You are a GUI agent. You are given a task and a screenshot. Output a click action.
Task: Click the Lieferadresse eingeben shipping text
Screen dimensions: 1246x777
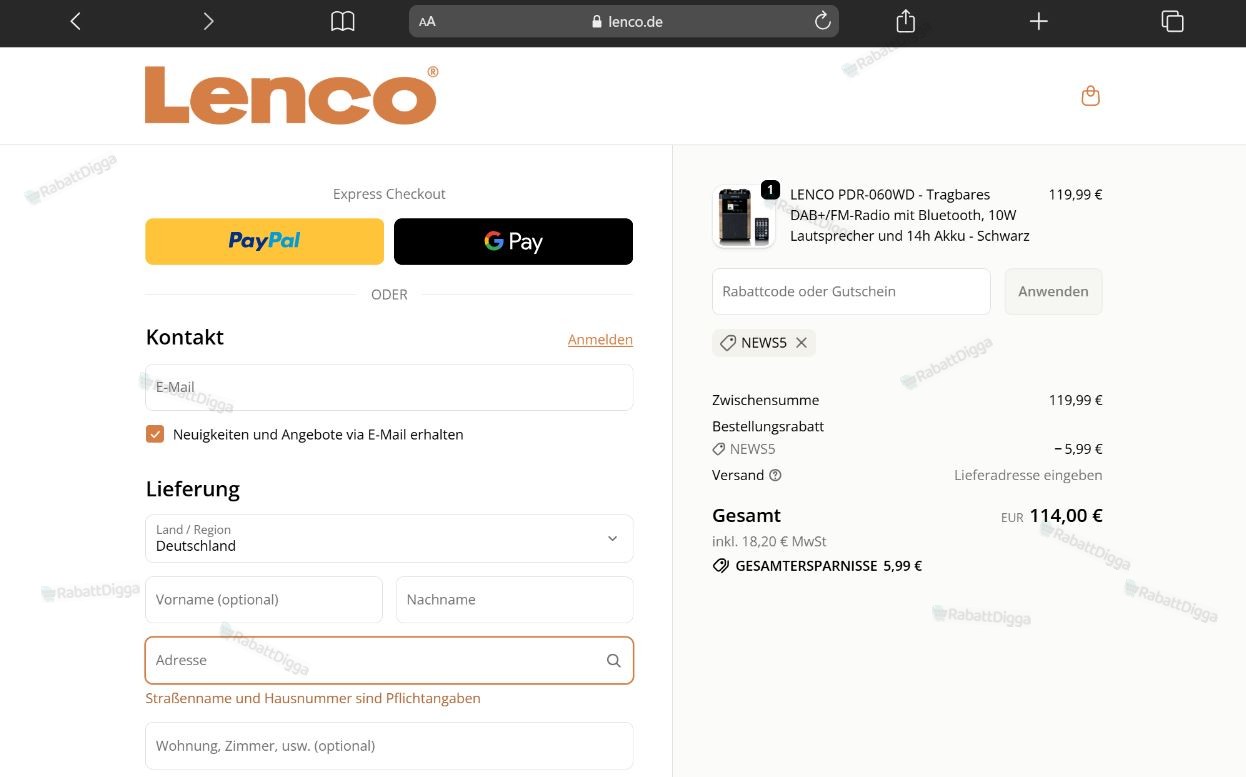point(1028,475)
